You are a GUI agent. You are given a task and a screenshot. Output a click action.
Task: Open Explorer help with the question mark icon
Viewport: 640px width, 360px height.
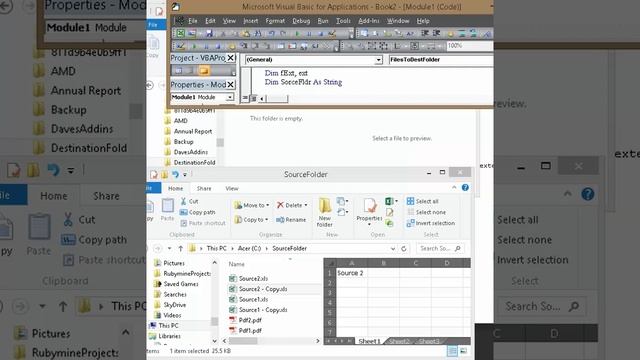tap(465, 187)
